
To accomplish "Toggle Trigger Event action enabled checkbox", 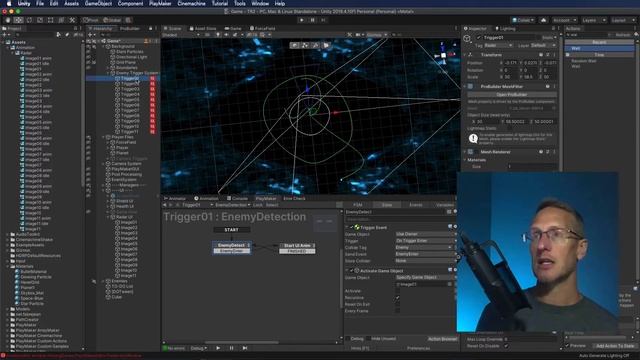I will (352, 227).
